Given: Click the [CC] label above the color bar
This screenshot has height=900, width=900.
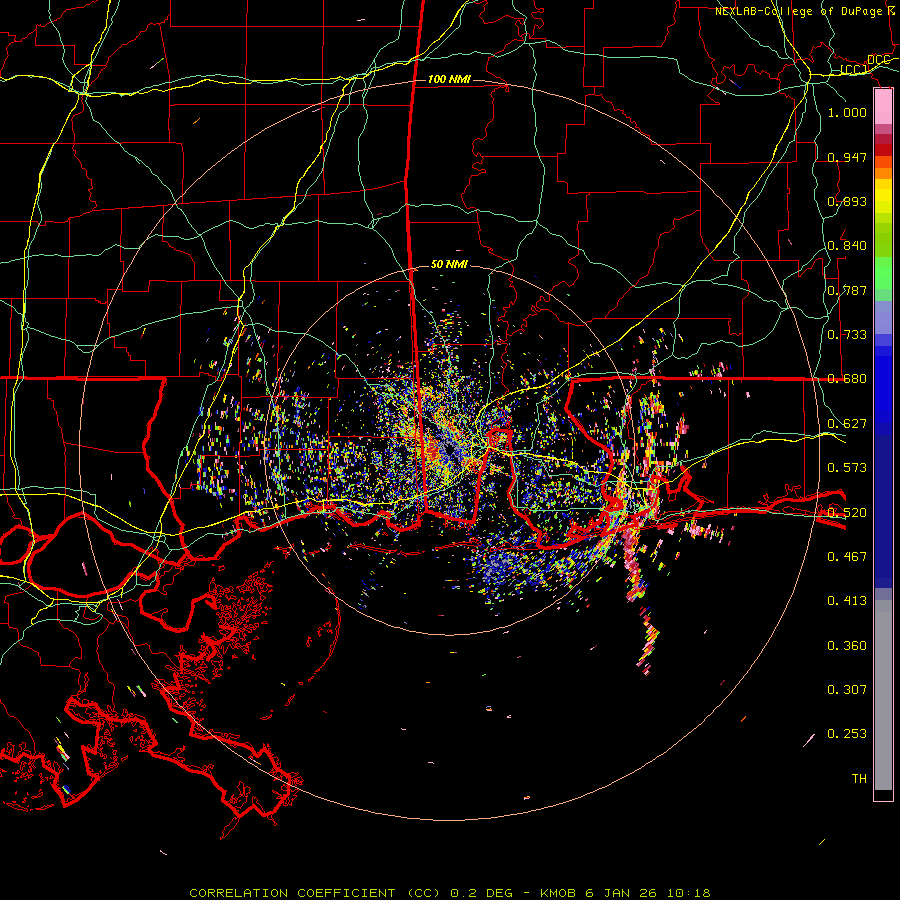Looking at the screenshot, I should pyautogui.click(x=854, y=70).
